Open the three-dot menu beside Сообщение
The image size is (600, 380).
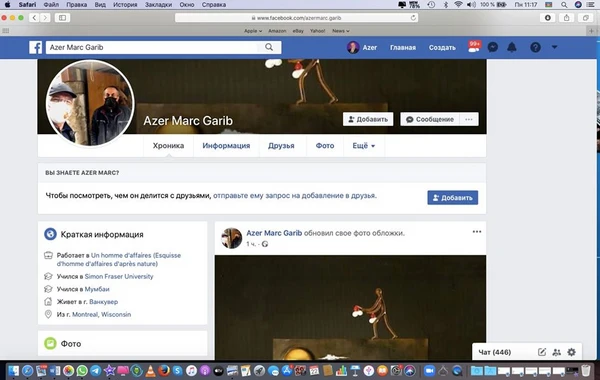(469, 119)
